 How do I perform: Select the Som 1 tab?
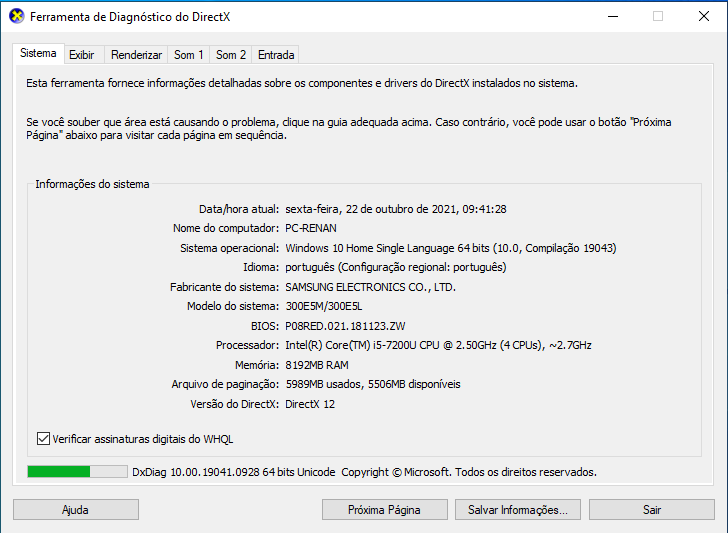tap(189, 55)
